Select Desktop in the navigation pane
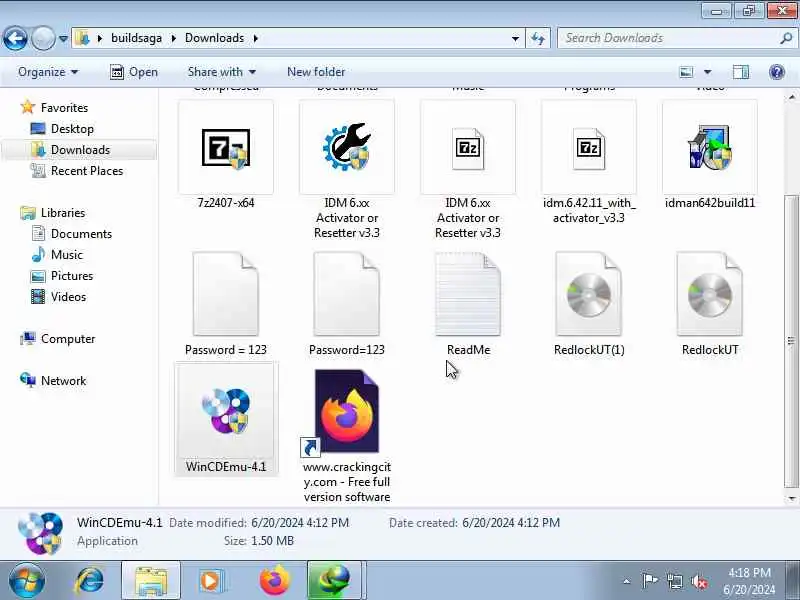Screen dimensions: 800x600 (72, 129)
